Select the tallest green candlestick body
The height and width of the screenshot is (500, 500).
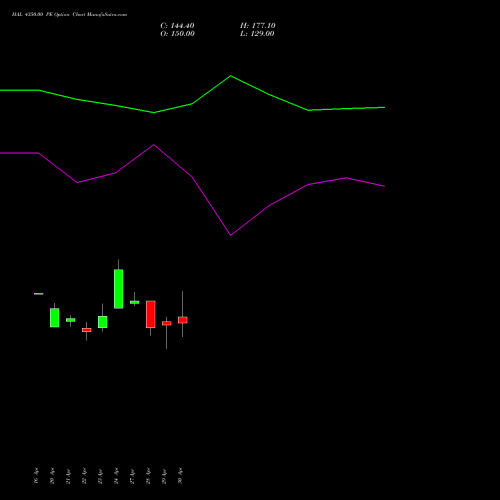point(119,289)
